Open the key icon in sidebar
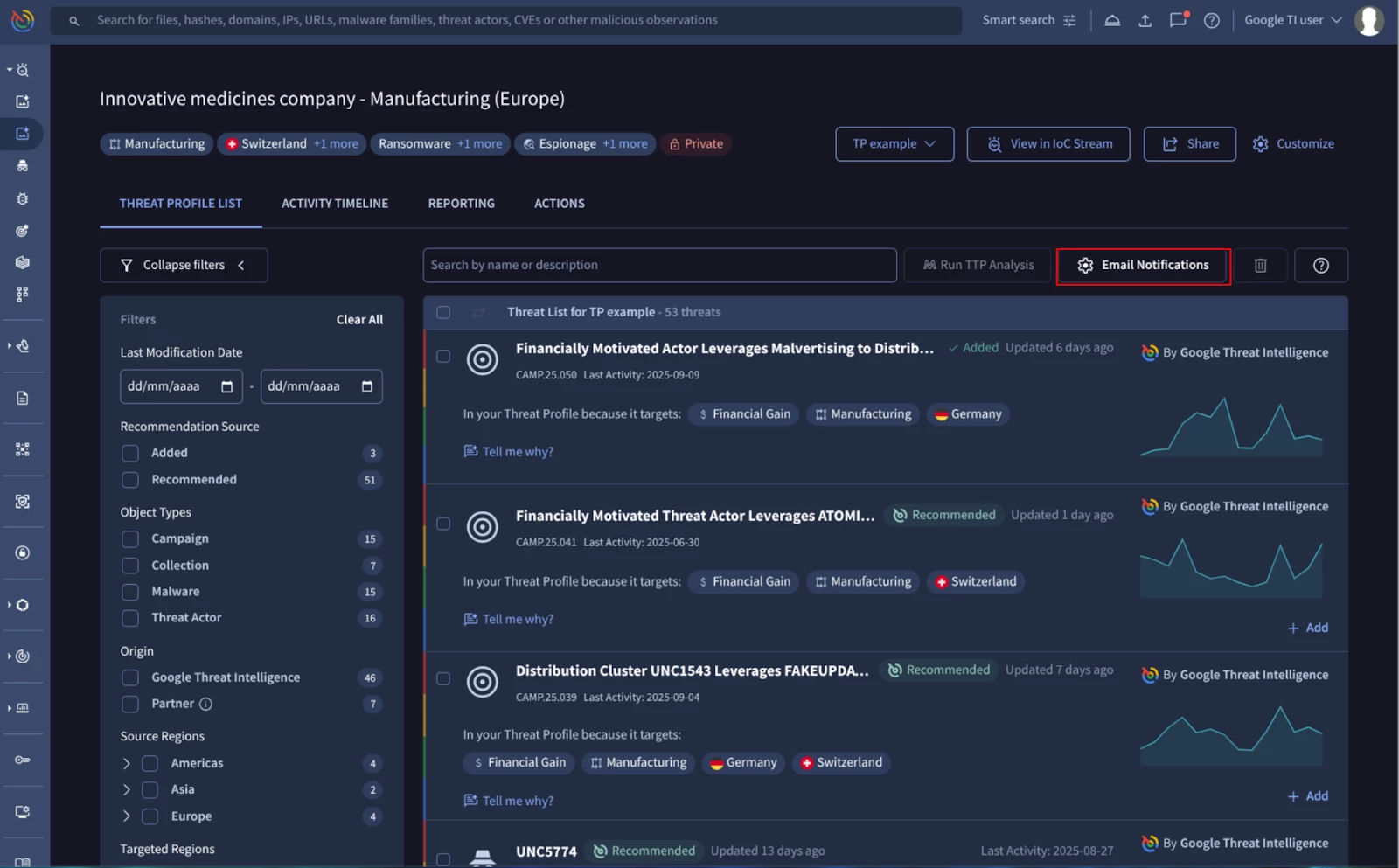Image resolution: width=1399 pixels, height=868 pixels. click(23, 760)
